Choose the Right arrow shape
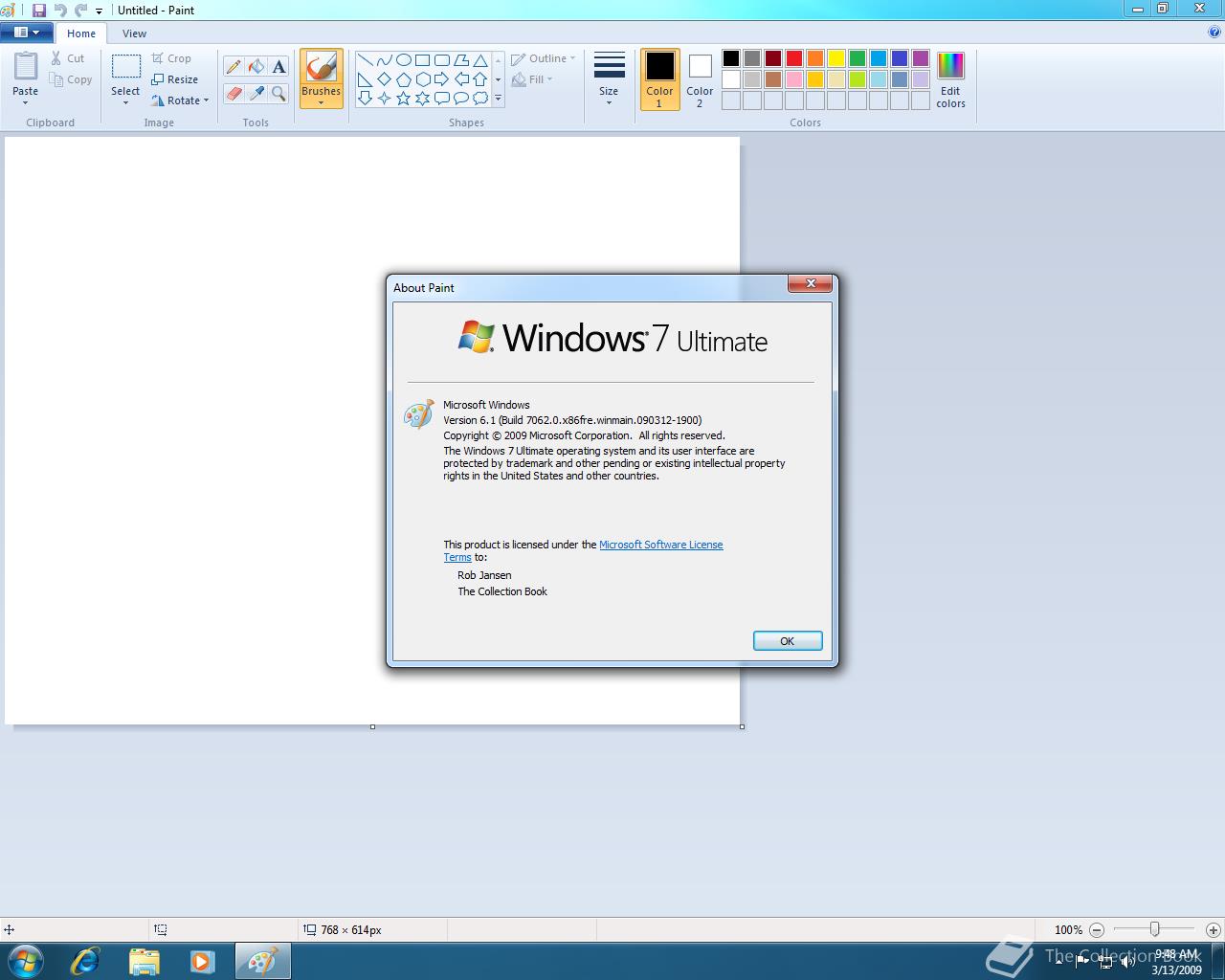The image size is (1225, 980). tap(441, 78)
